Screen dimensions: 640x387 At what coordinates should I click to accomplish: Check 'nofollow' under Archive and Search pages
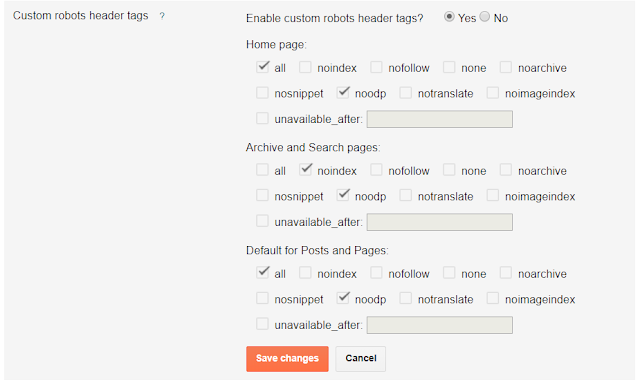(x=376, y=170)
